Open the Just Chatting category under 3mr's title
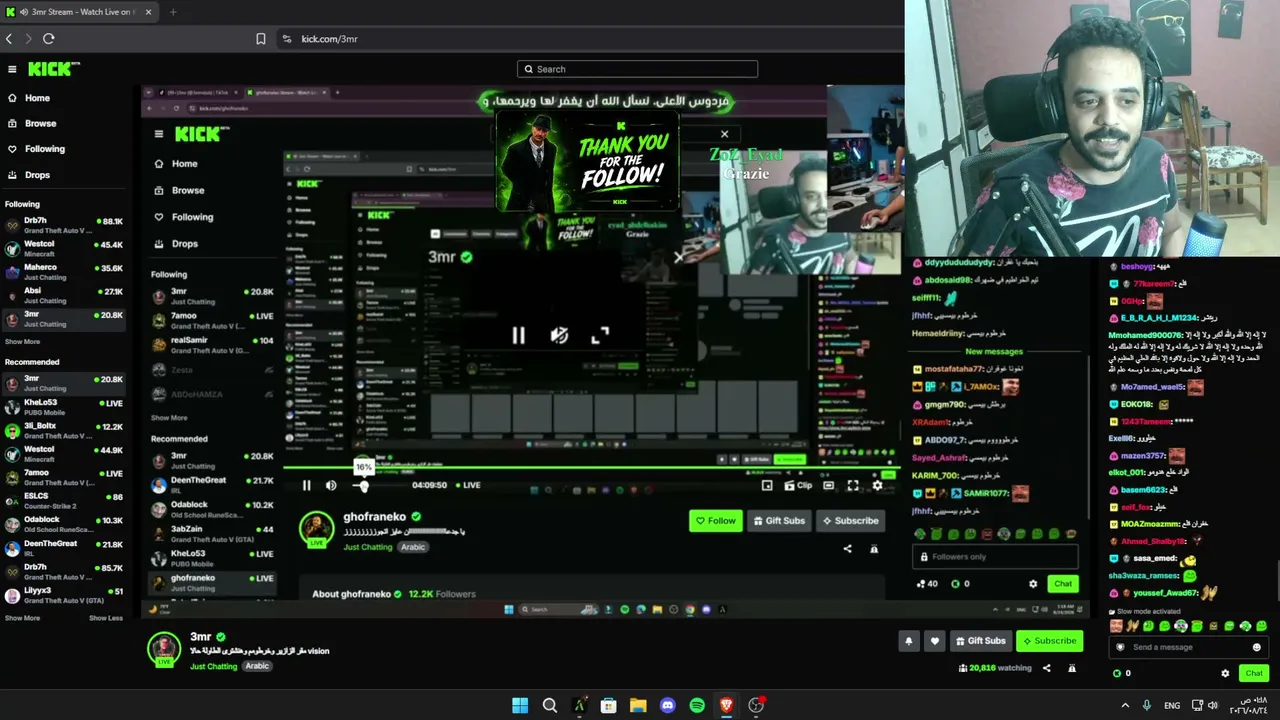Viewport: 1280px width, 720px height. tap(214, 666)
